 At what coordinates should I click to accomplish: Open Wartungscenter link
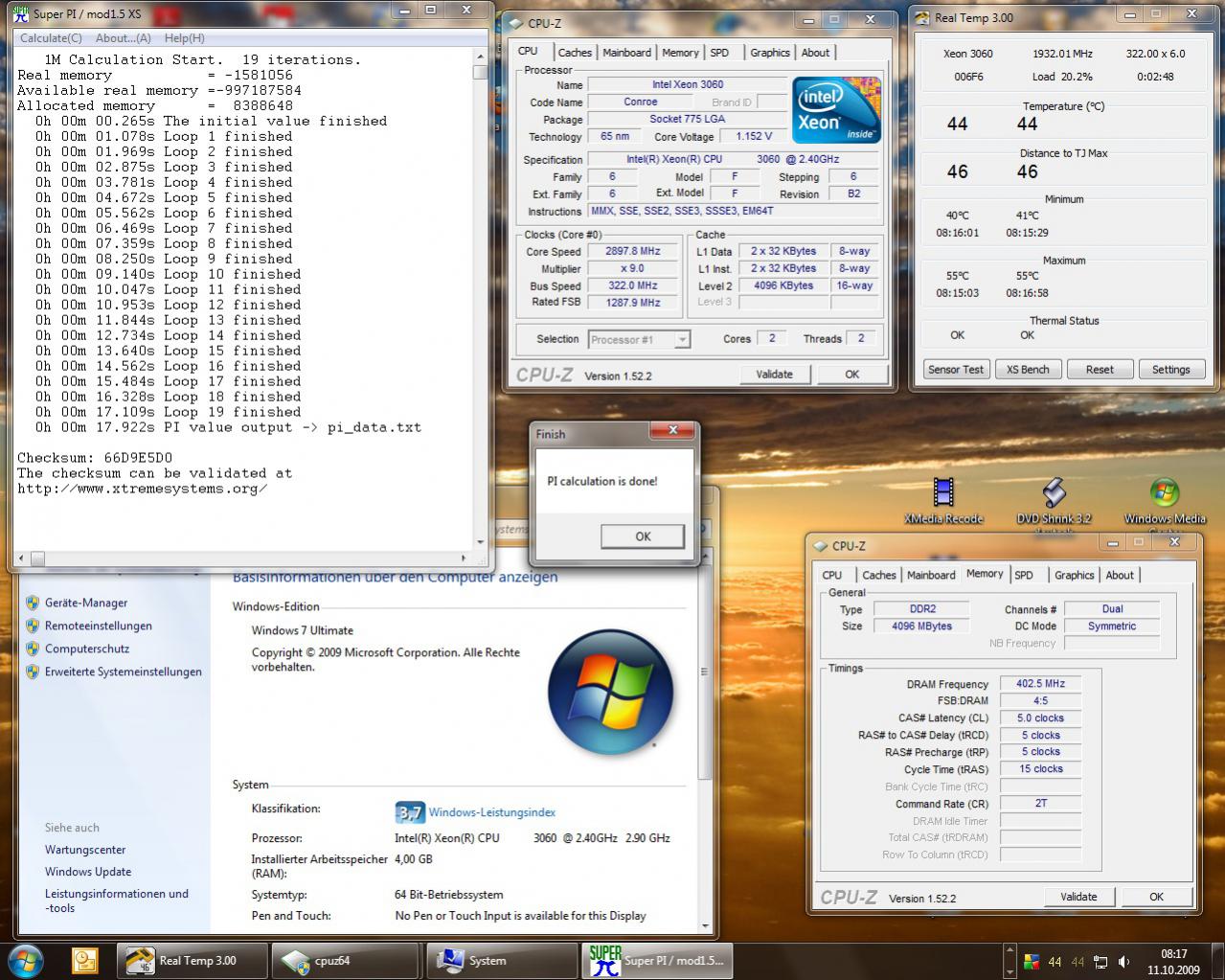[x=85, y=850]
